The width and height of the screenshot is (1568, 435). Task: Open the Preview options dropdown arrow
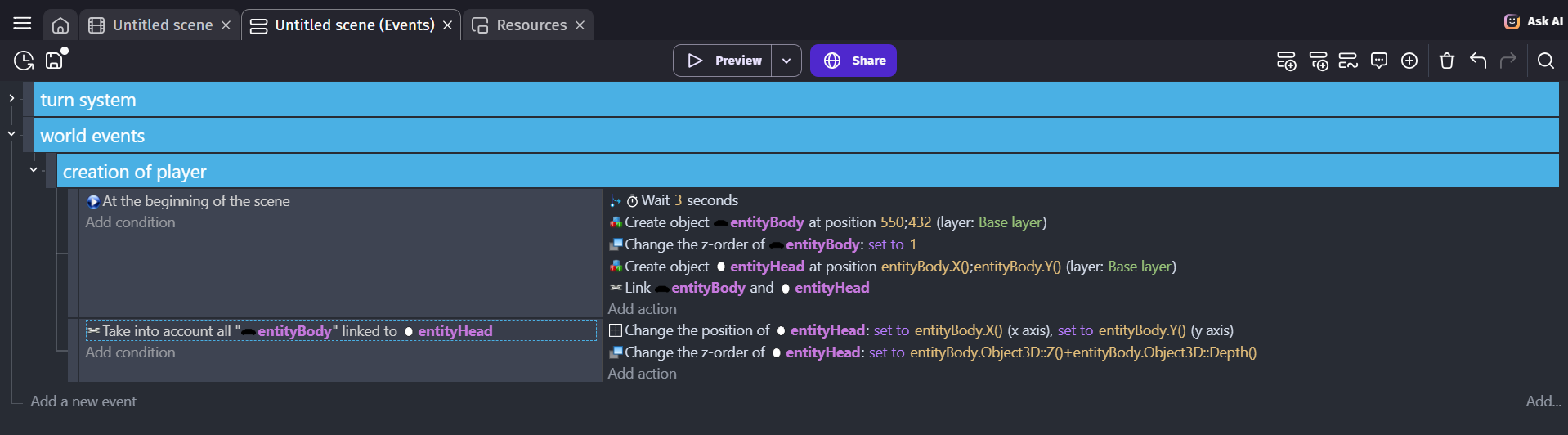[x=786, y=61]
